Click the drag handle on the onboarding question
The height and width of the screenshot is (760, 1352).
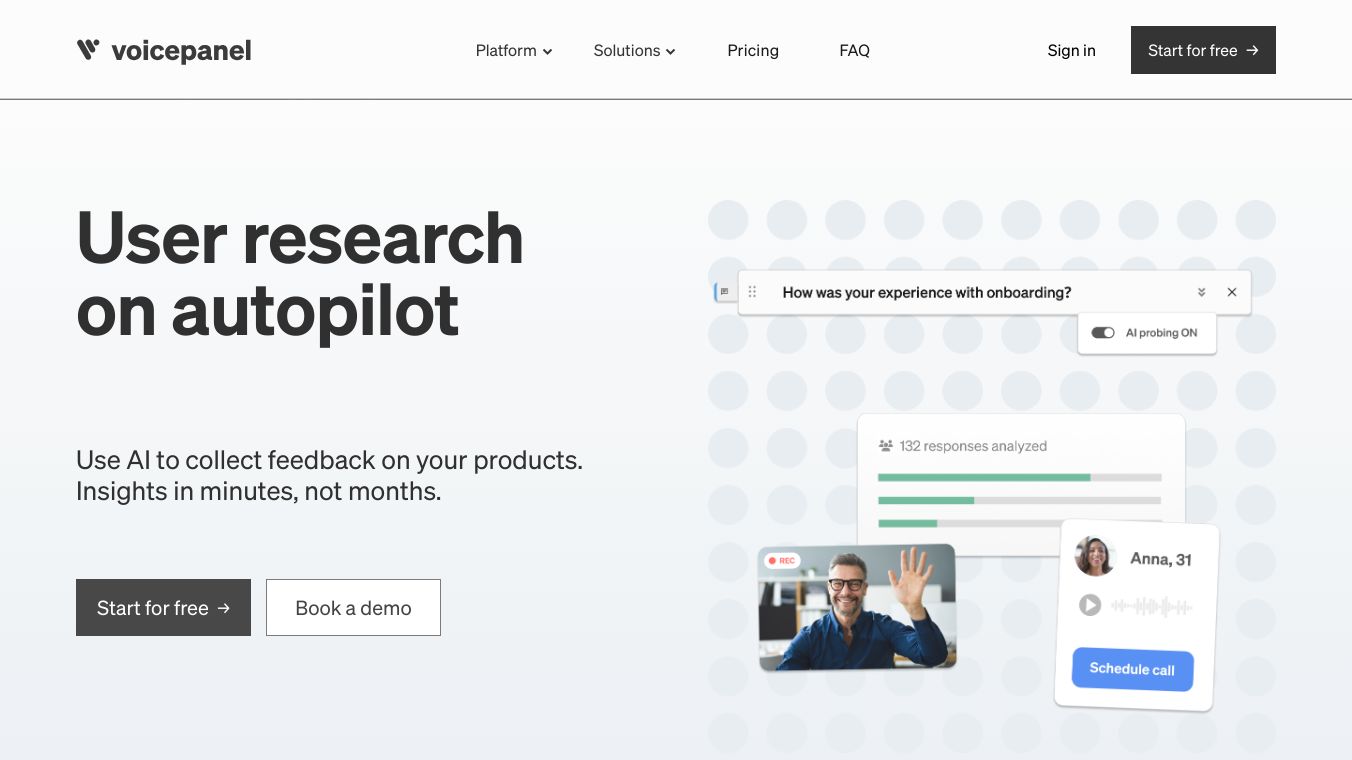[752, 292]
